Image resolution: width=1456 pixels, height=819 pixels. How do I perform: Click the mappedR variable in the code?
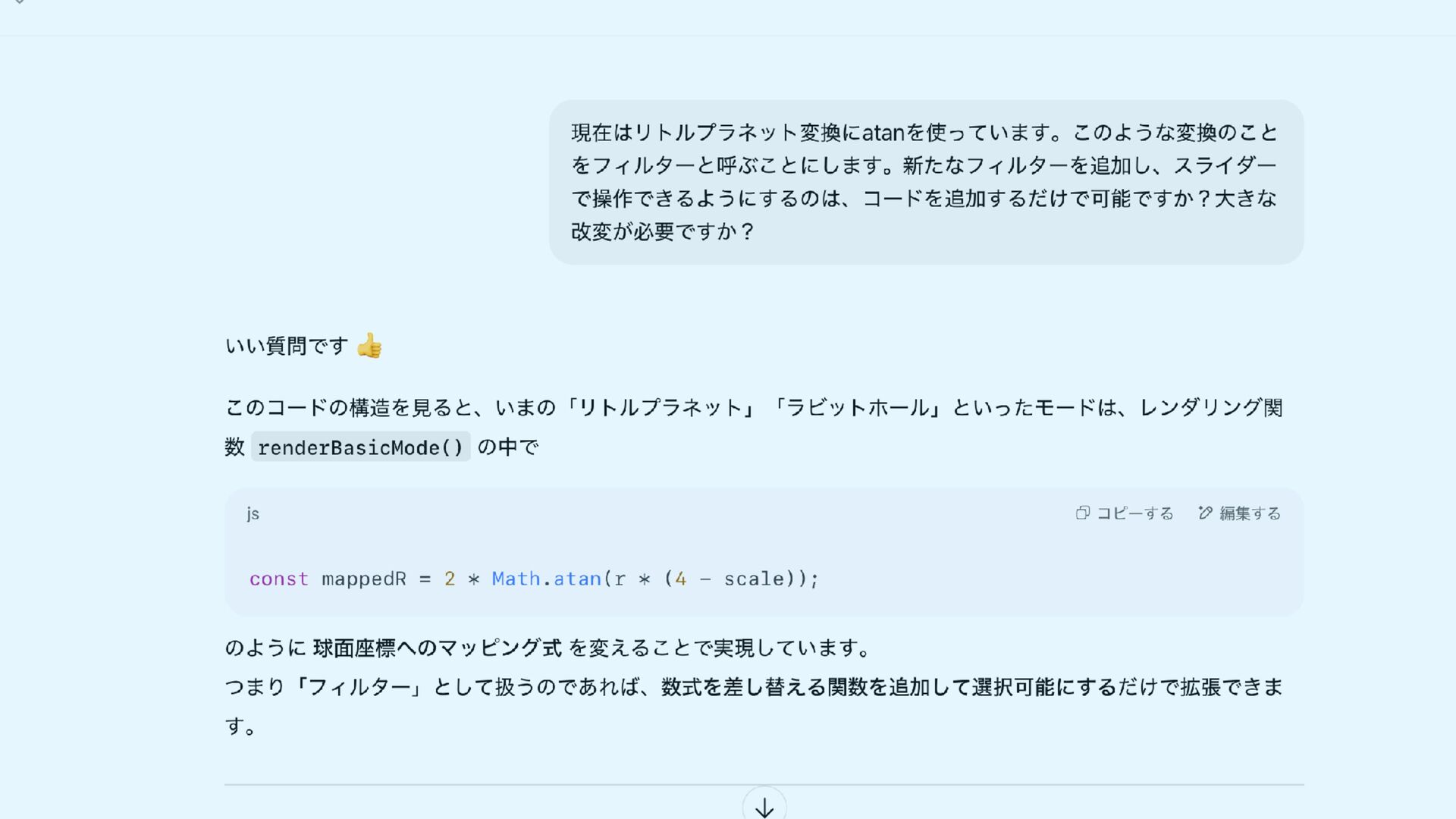[x=364, y=579]
